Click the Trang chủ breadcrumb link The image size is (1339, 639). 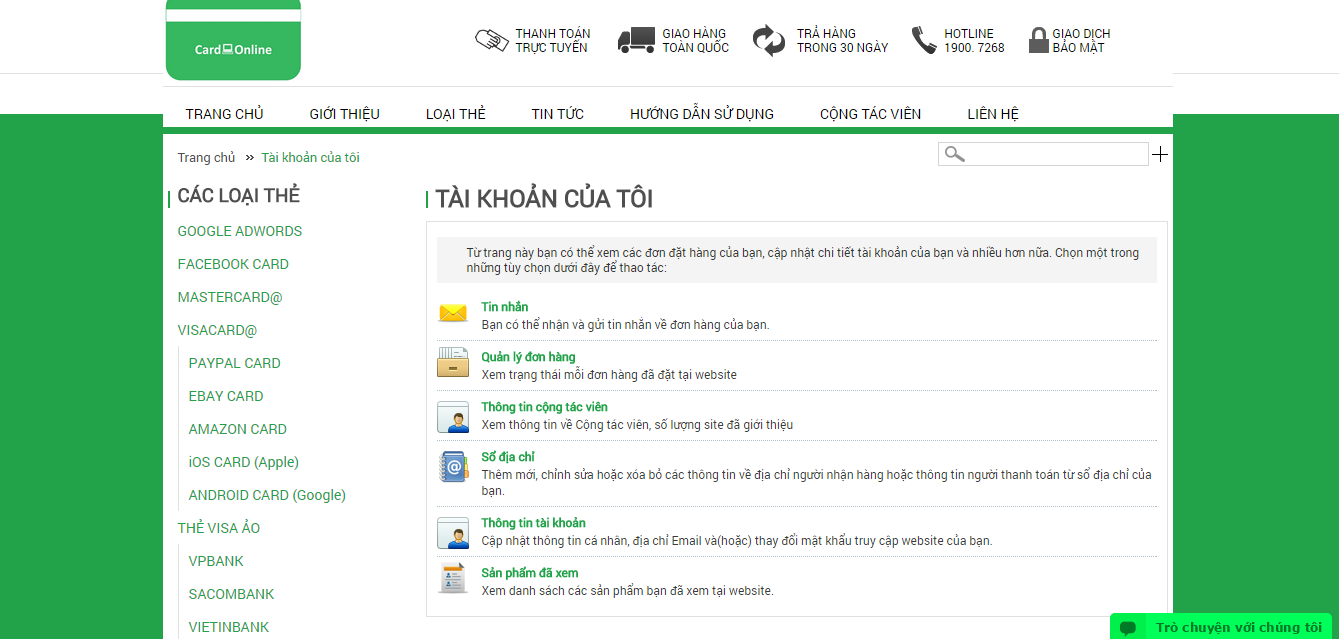207,158
